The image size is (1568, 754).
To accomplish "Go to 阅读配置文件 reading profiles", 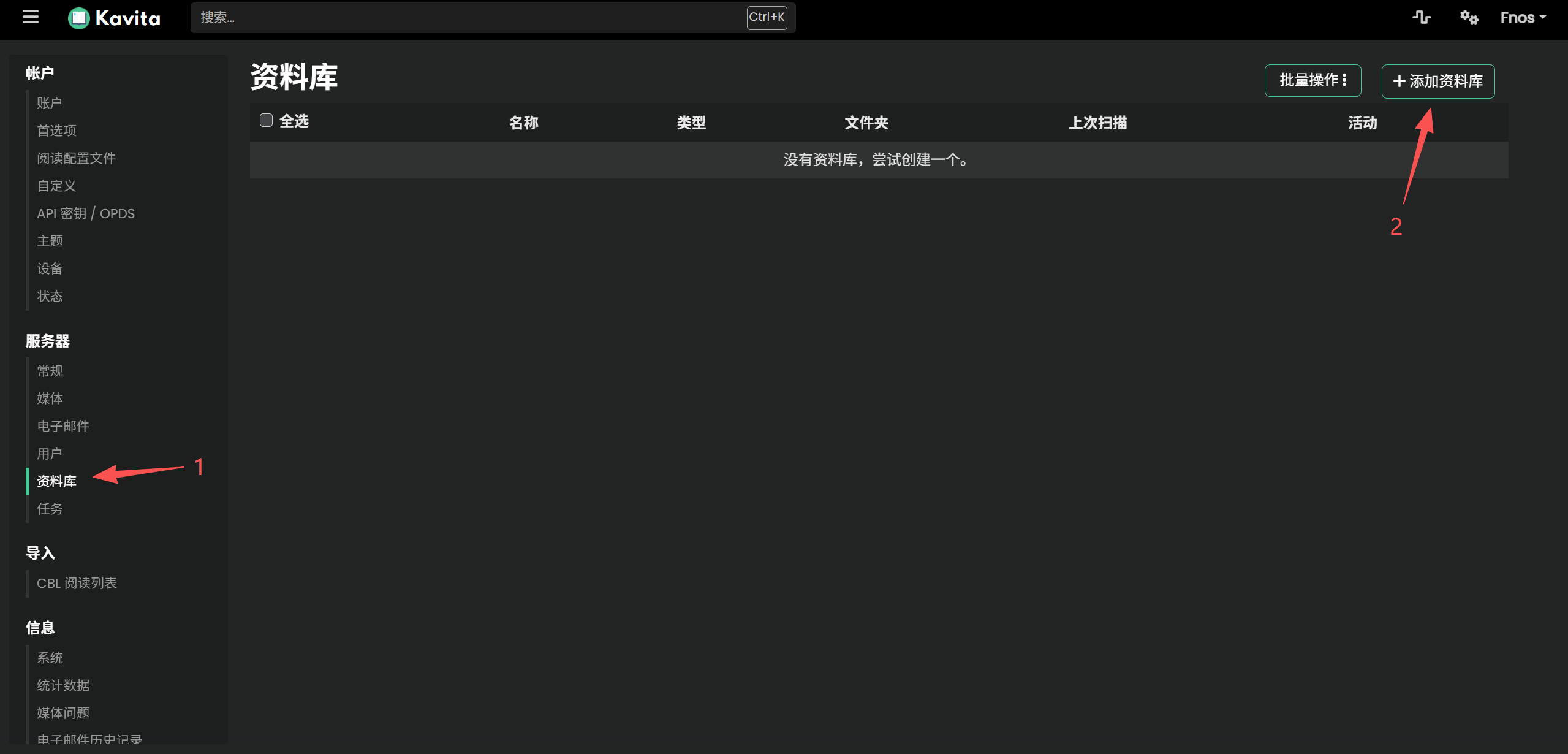I will pyautogui.click(x=76, y=158).
